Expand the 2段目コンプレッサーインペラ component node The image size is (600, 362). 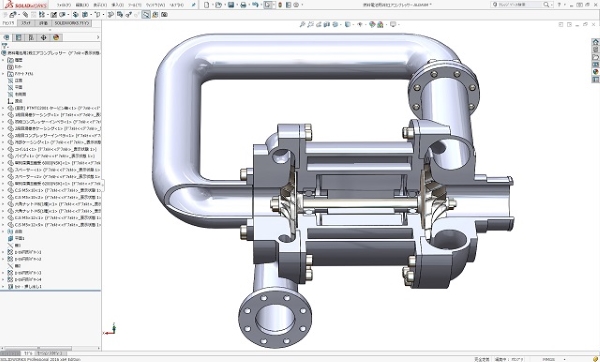click(3, 135)
